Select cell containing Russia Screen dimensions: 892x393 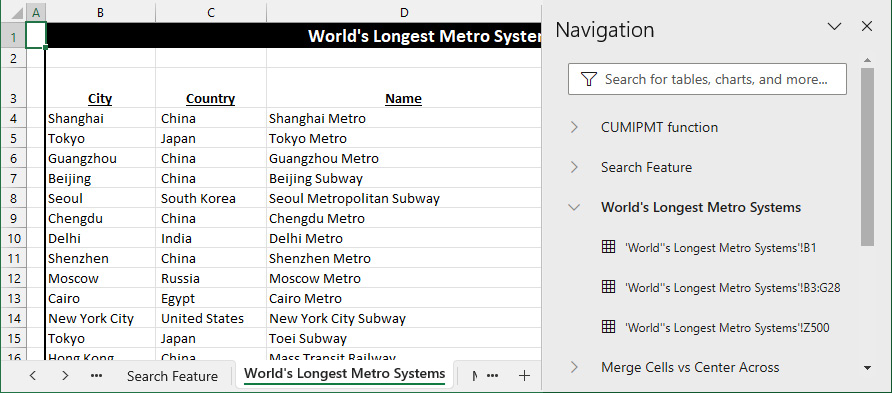[x=210, y=278]
